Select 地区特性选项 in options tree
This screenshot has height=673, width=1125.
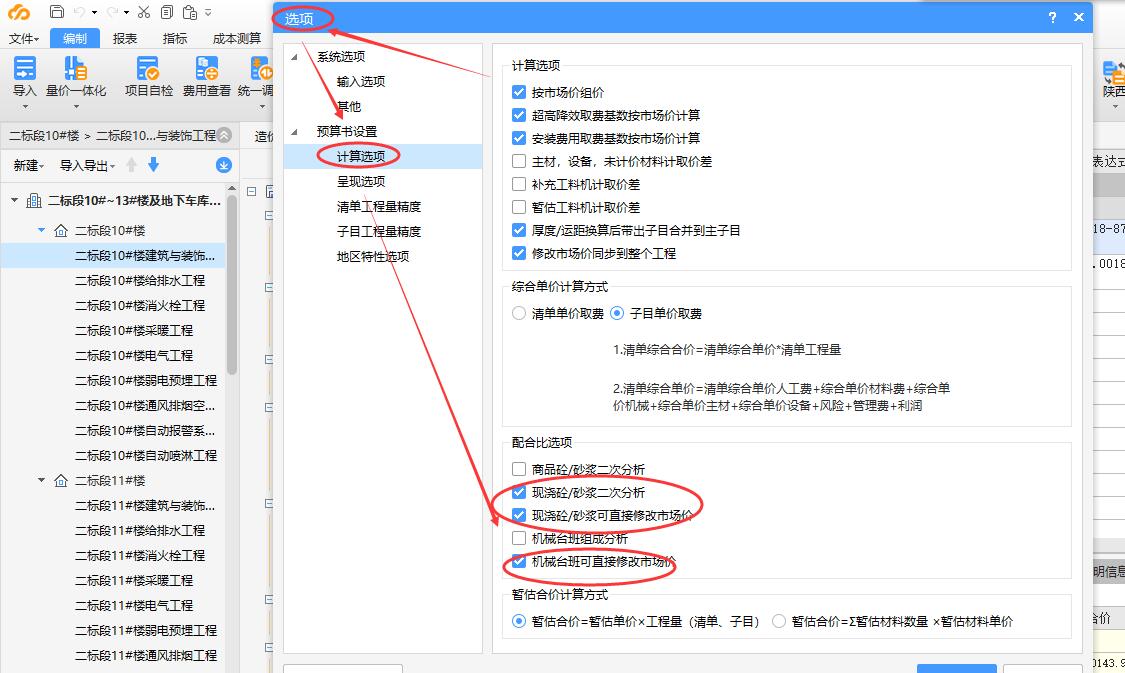(373, 257)
